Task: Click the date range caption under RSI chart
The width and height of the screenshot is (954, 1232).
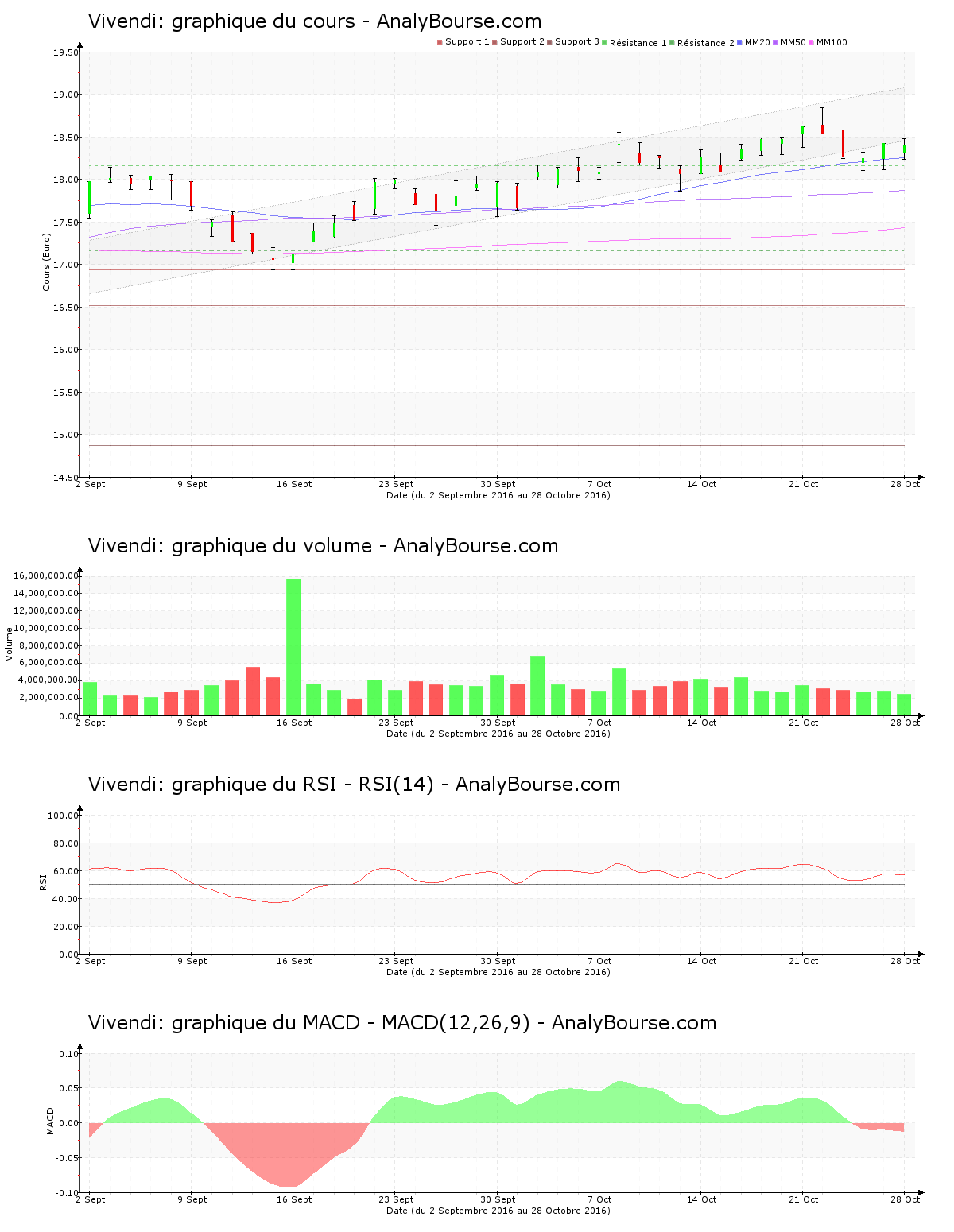Action: tap(498, 972)
